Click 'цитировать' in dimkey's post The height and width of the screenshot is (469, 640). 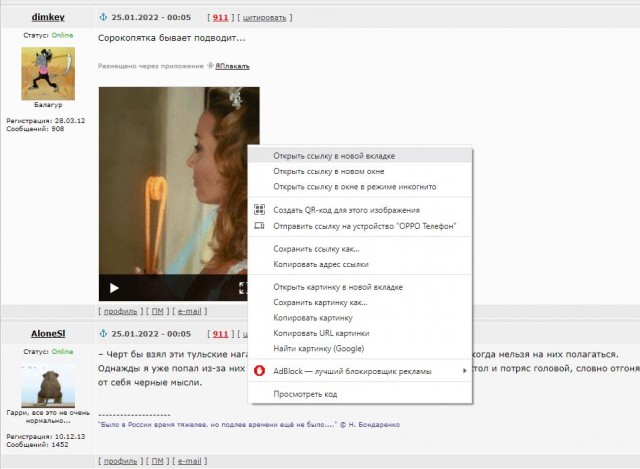(264, 18)
